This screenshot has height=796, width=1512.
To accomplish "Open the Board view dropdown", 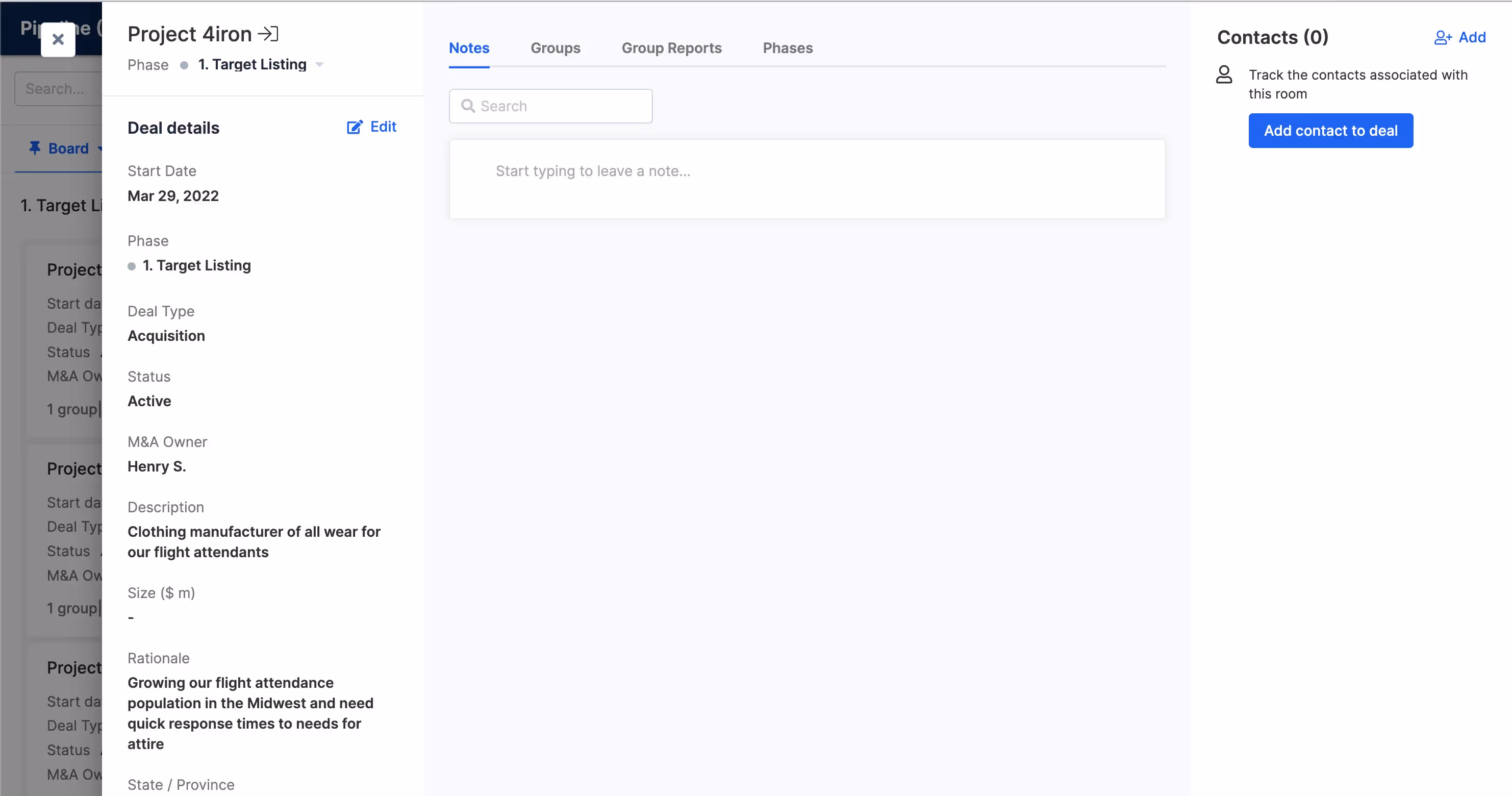I will click(69, 148).
